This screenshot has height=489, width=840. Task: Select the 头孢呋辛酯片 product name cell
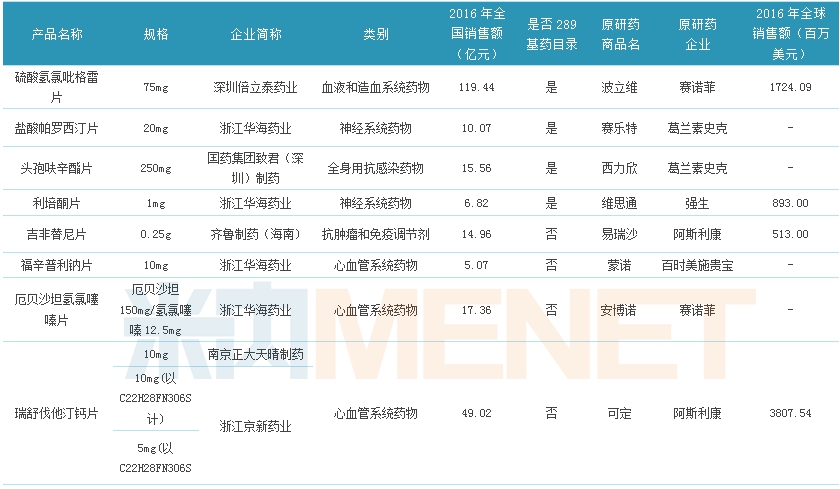(56, 168)
